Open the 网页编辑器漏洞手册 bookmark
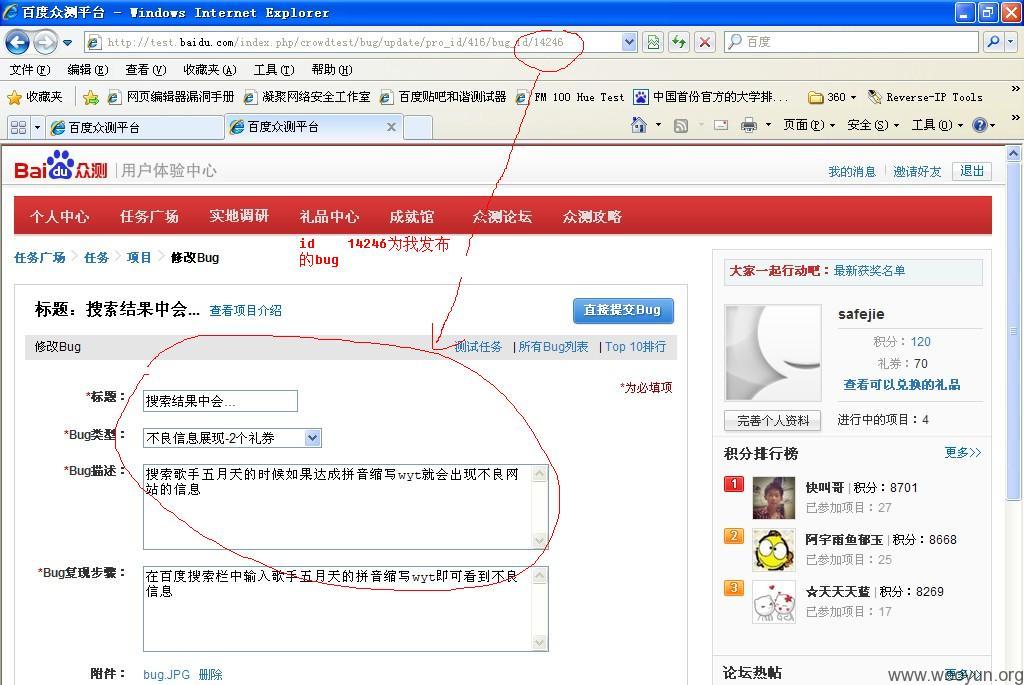 pyautogui.click(x=170, y=97)
